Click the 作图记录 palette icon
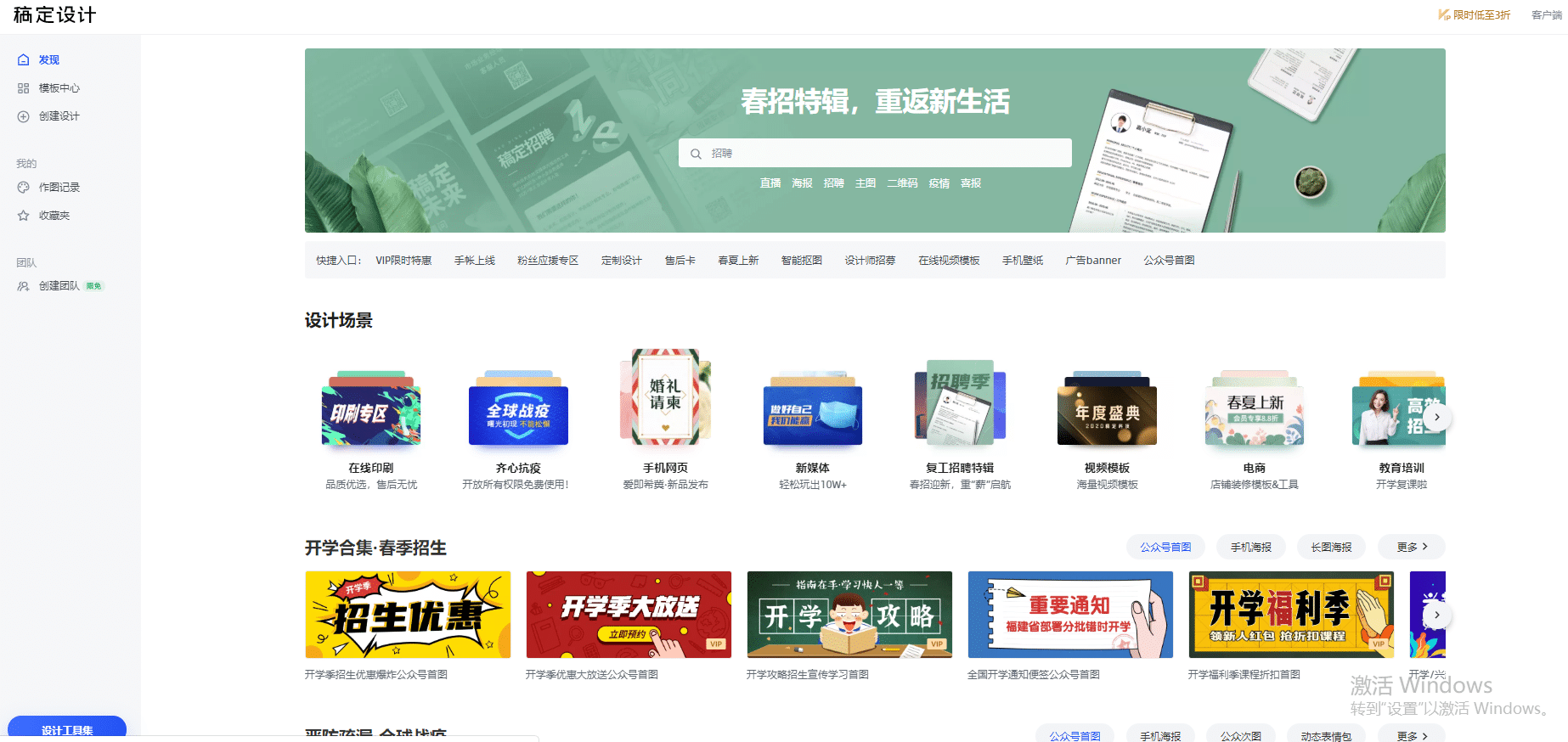 (x=24, y=188)
